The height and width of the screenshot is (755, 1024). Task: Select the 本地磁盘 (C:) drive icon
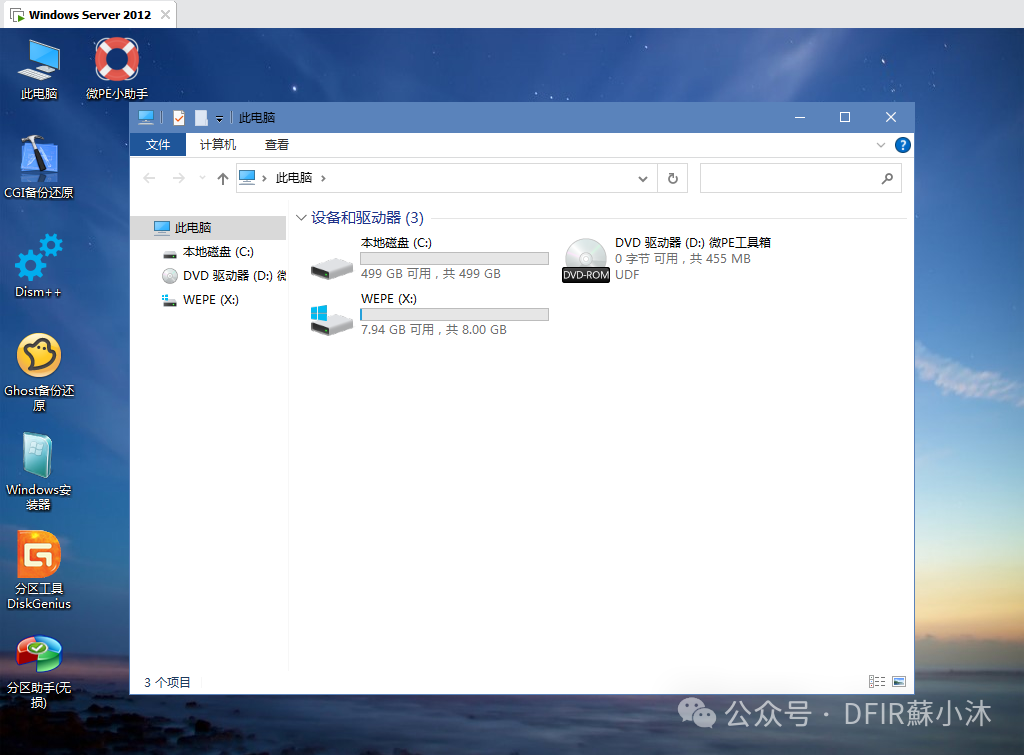tap(332, 268)
